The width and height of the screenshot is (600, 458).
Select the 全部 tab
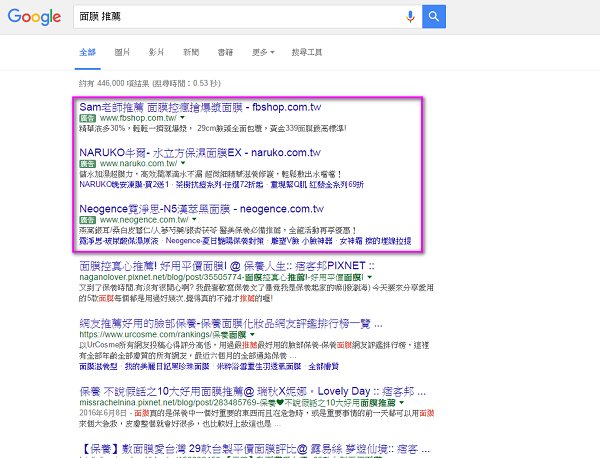(x=88, y=52)
